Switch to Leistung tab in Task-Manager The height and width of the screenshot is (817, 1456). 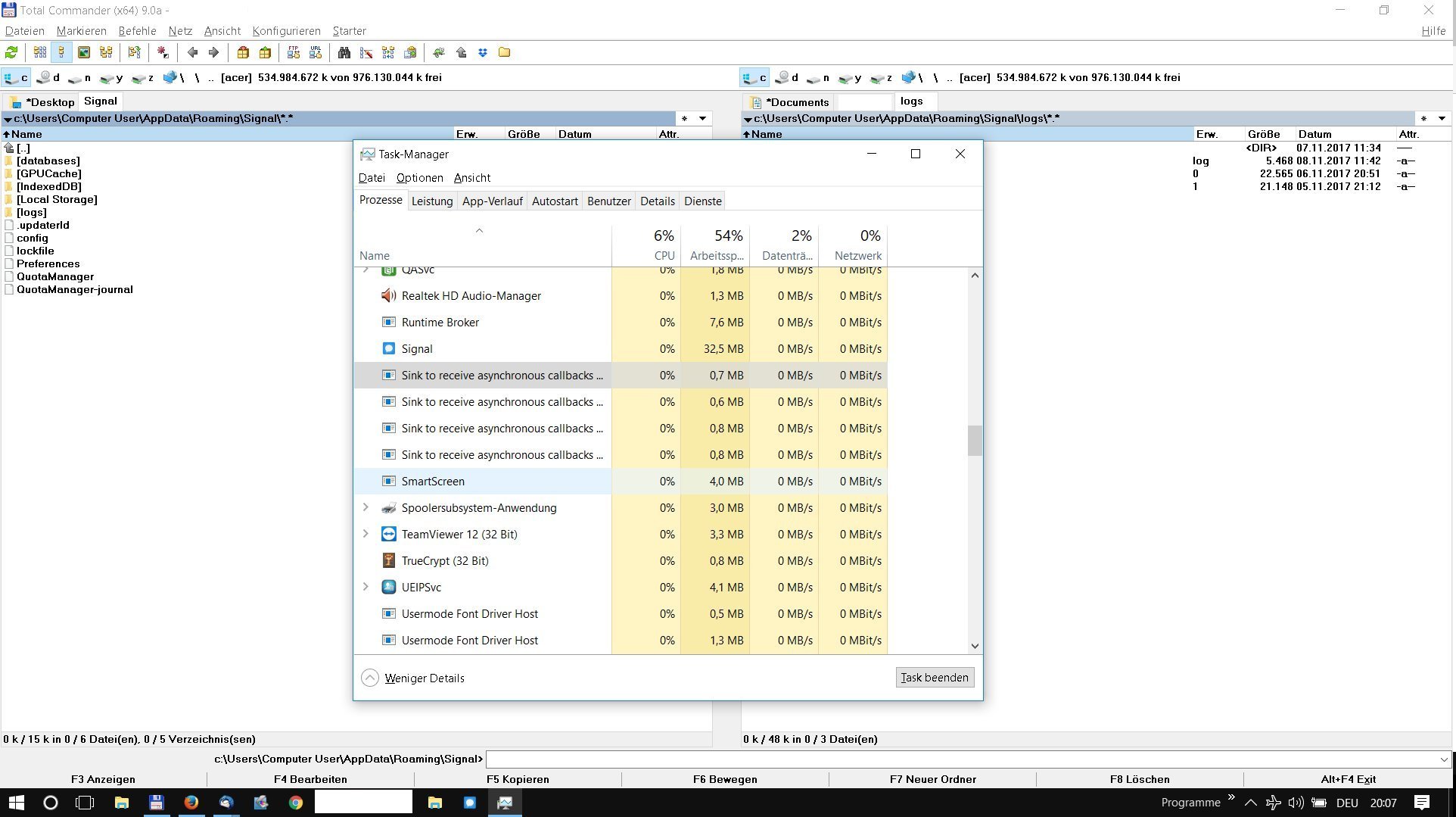click(x=432, y=201)
